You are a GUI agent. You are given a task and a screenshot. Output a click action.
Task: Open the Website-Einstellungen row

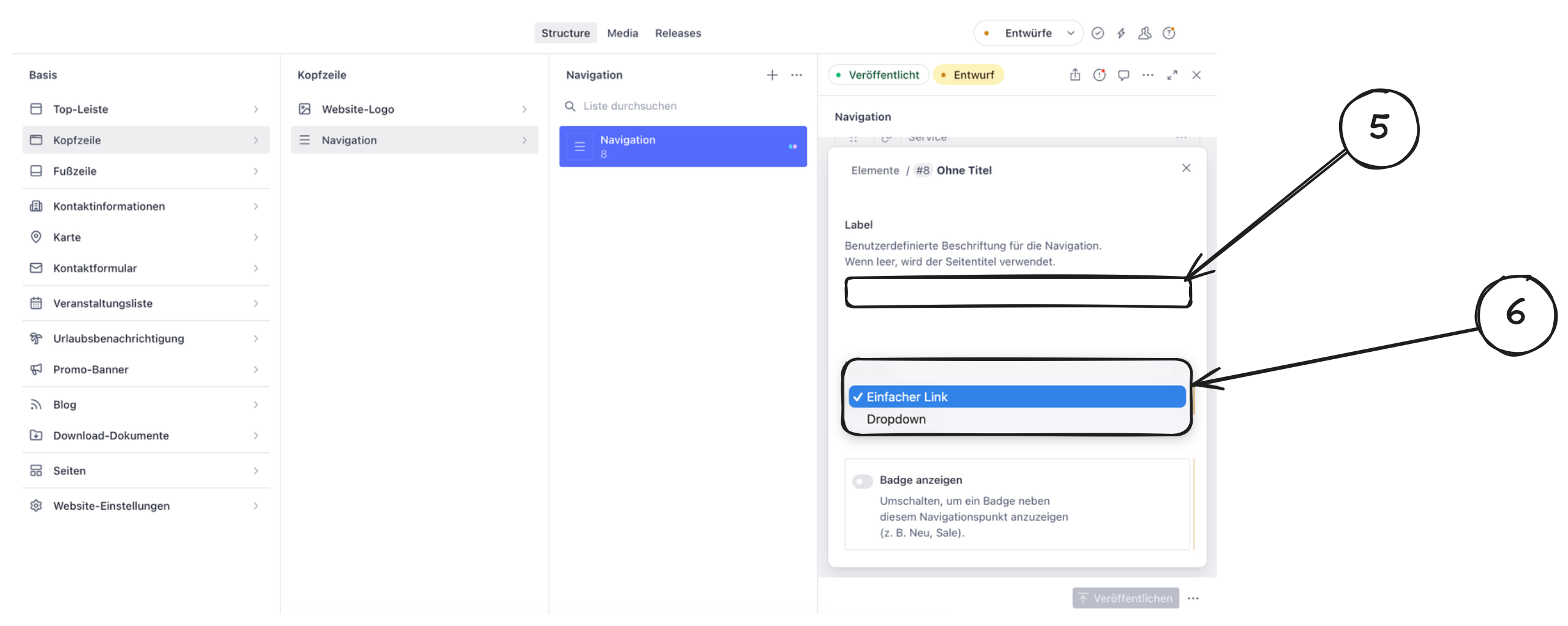tap(146, 506)
